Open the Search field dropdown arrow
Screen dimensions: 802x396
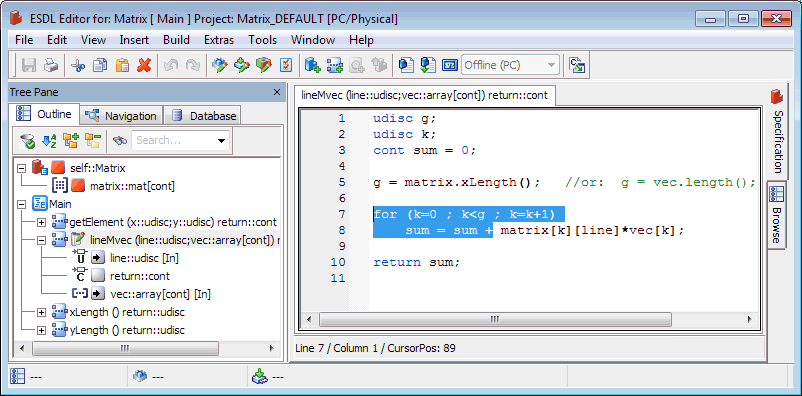pyautogui.click(x=221, y=141)
